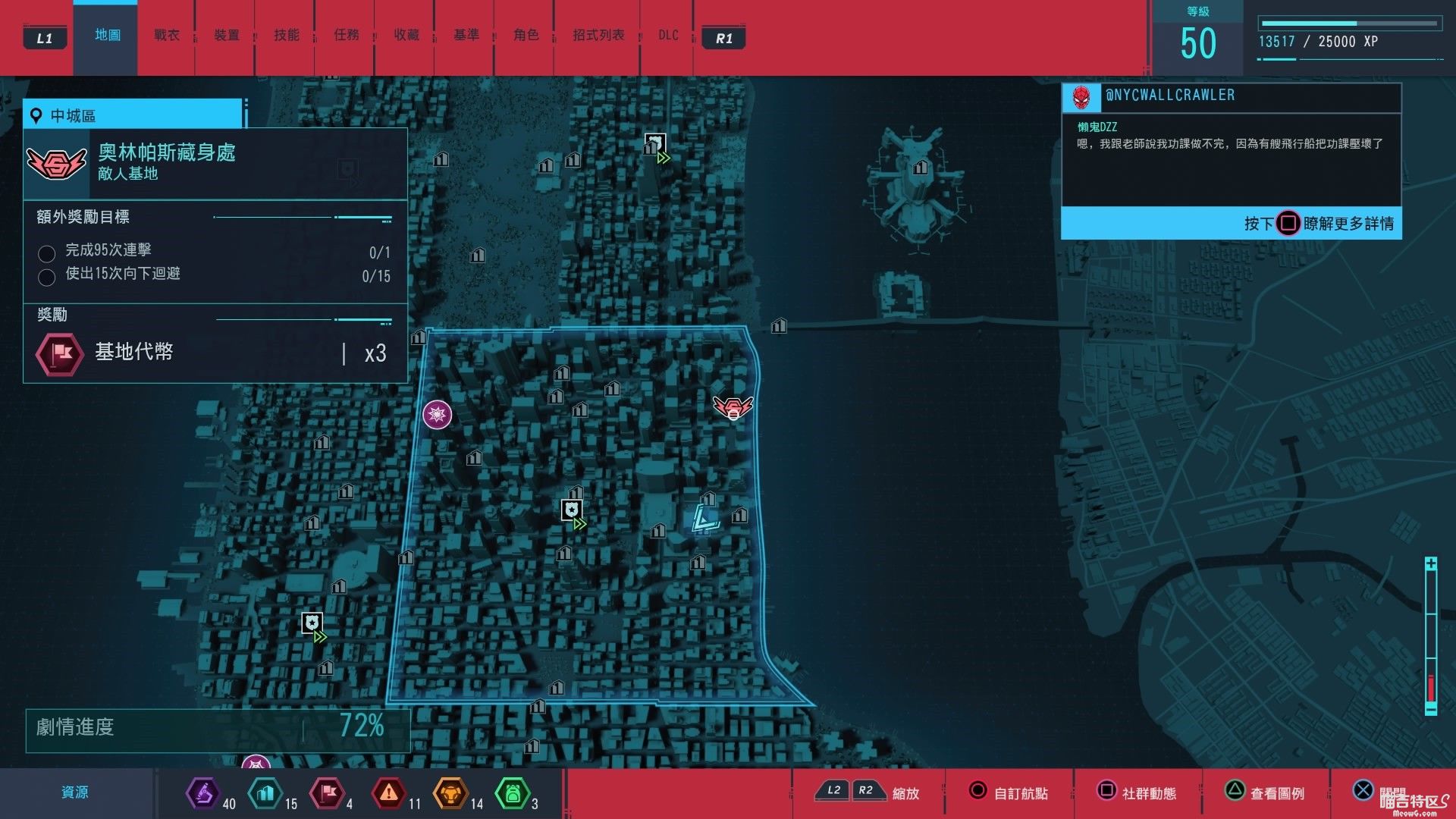Image resolution: width=1456 pixels, height=819 pixels.
Task: Click the 自訂航點 label
Action: click(x=1021, y=794)
